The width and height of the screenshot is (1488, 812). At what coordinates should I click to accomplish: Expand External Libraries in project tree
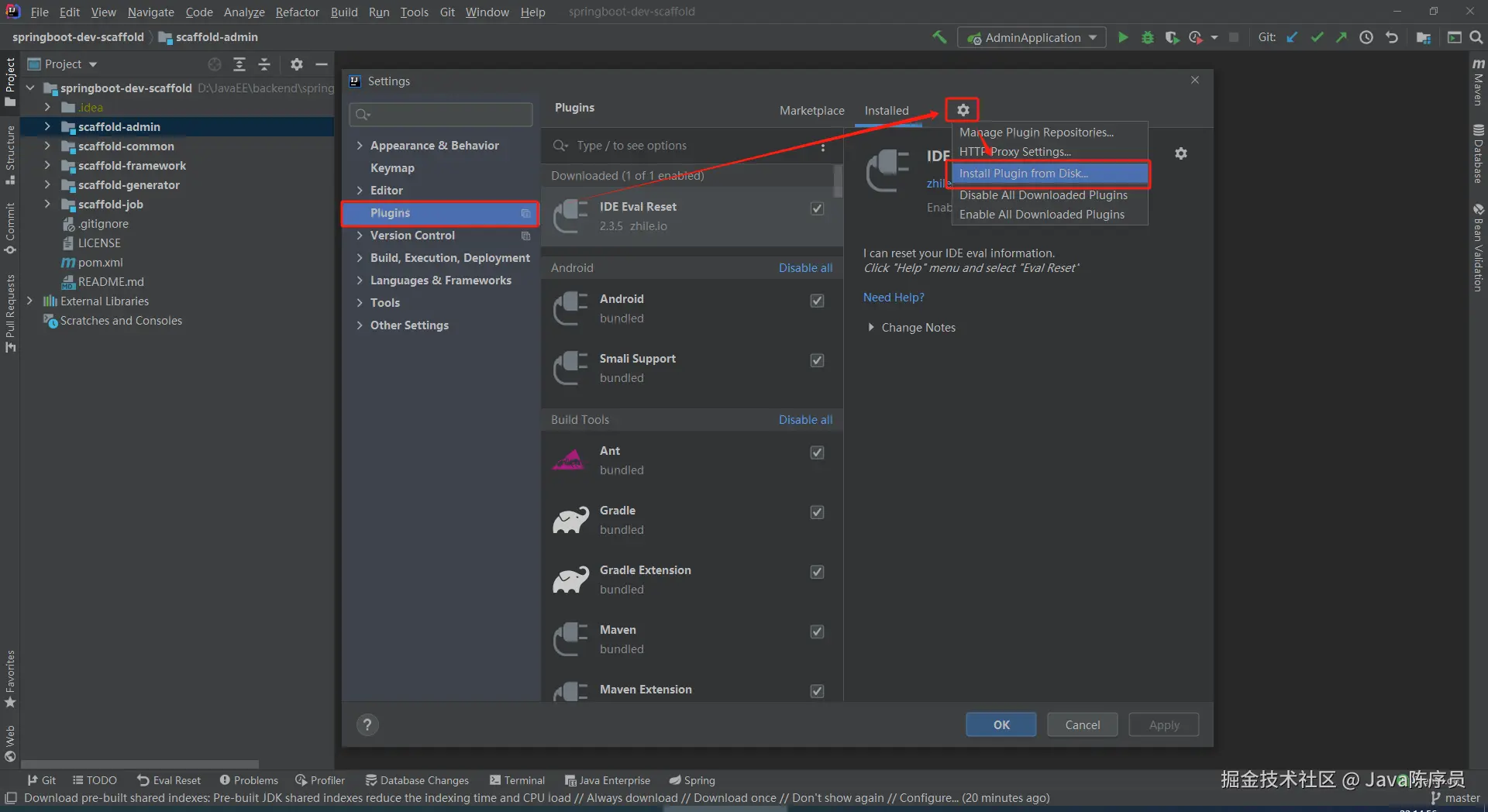coord(29,301)
